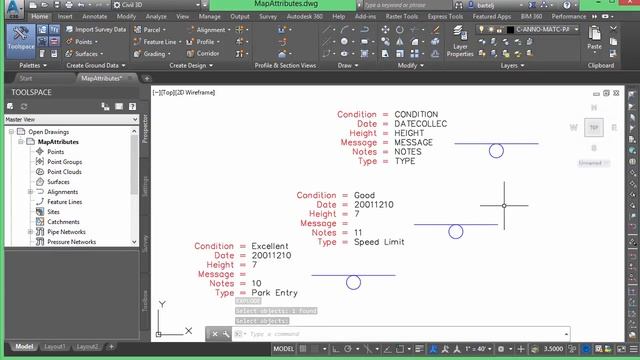
Task: Open the 1" = 40' annotation scale dropdown
Action: coord(478,349)
